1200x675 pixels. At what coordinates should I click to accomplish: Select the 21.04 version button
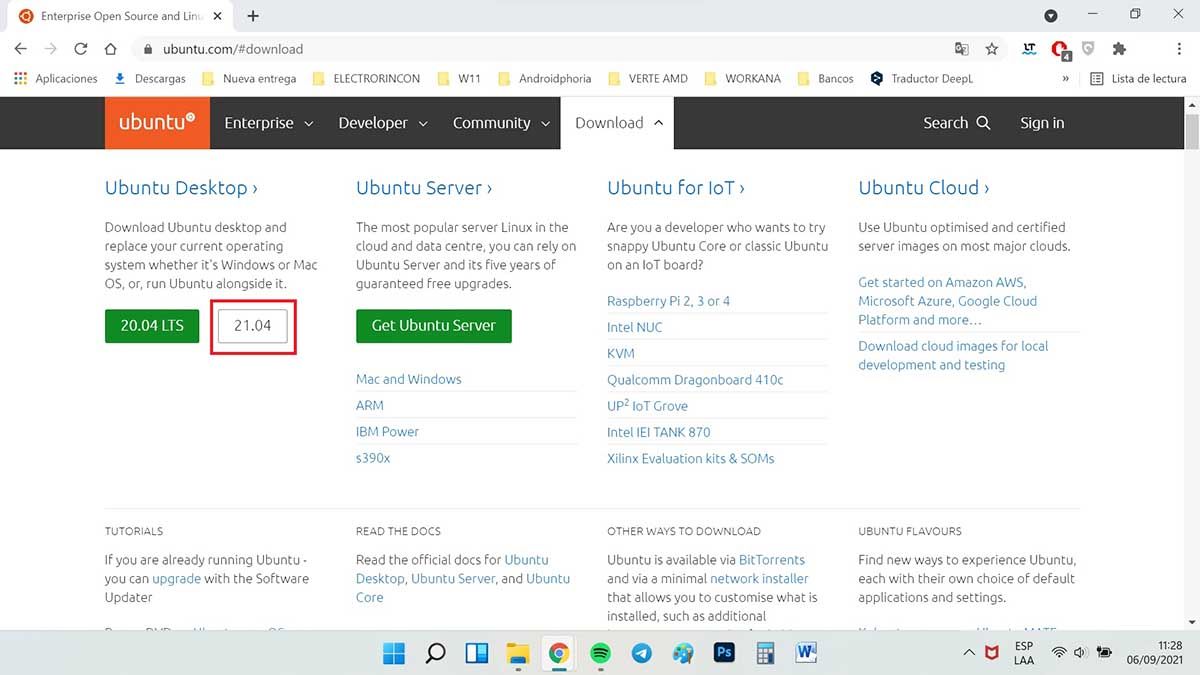[x=252, y=326]
